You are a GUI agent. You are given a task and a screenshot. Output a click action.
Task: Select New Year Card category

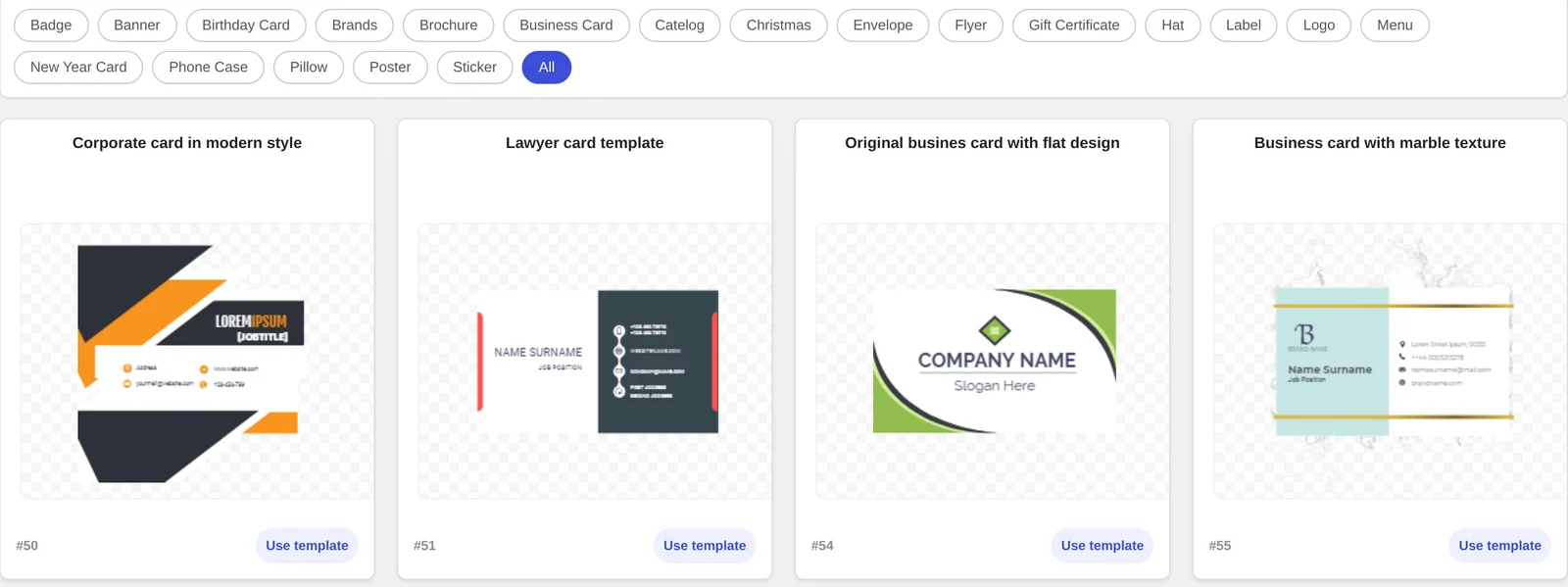pos(78,68)
